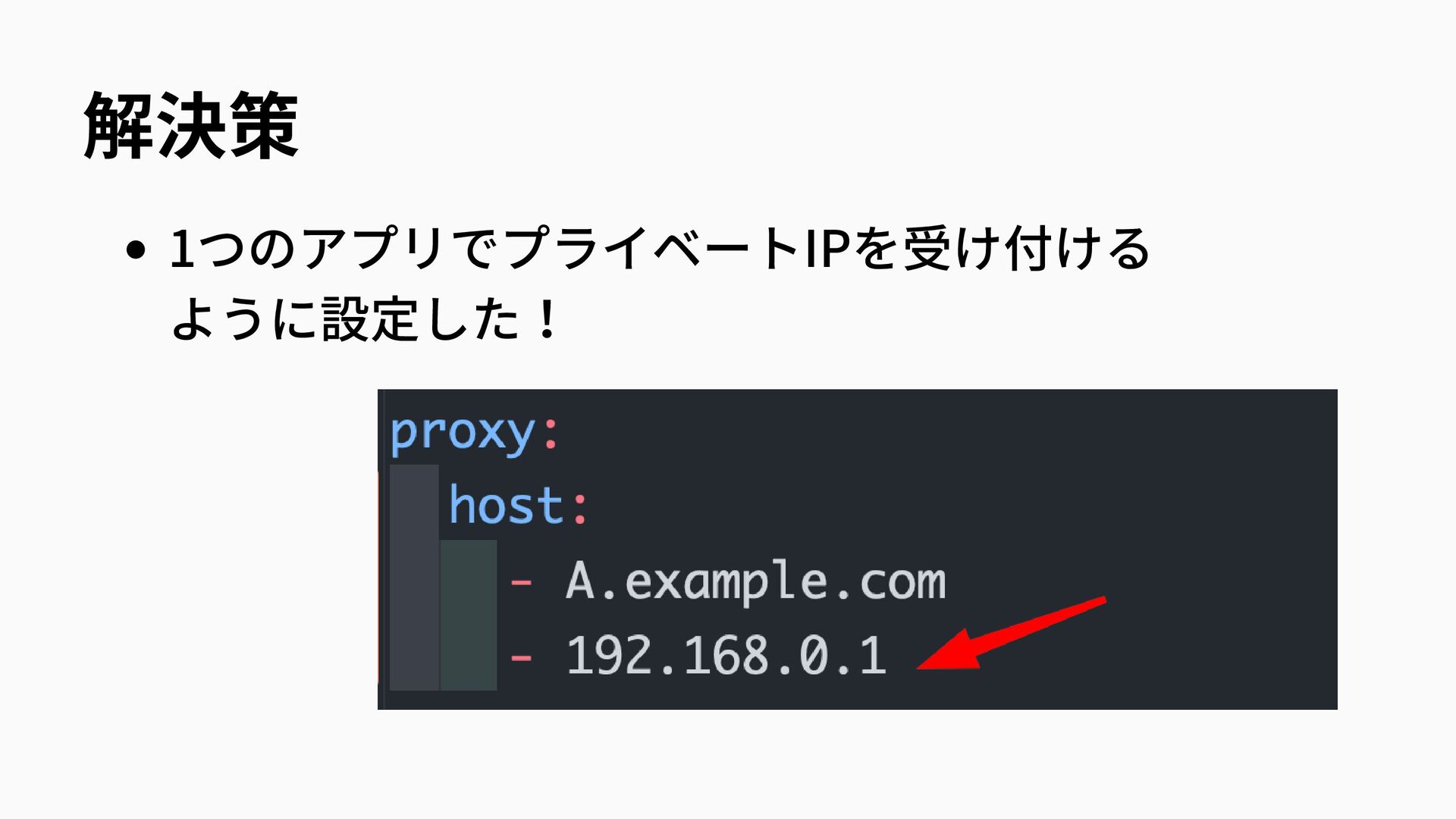Click the host key in the YAML
This screenshot has width=1456, height=819.
point(506,506)
